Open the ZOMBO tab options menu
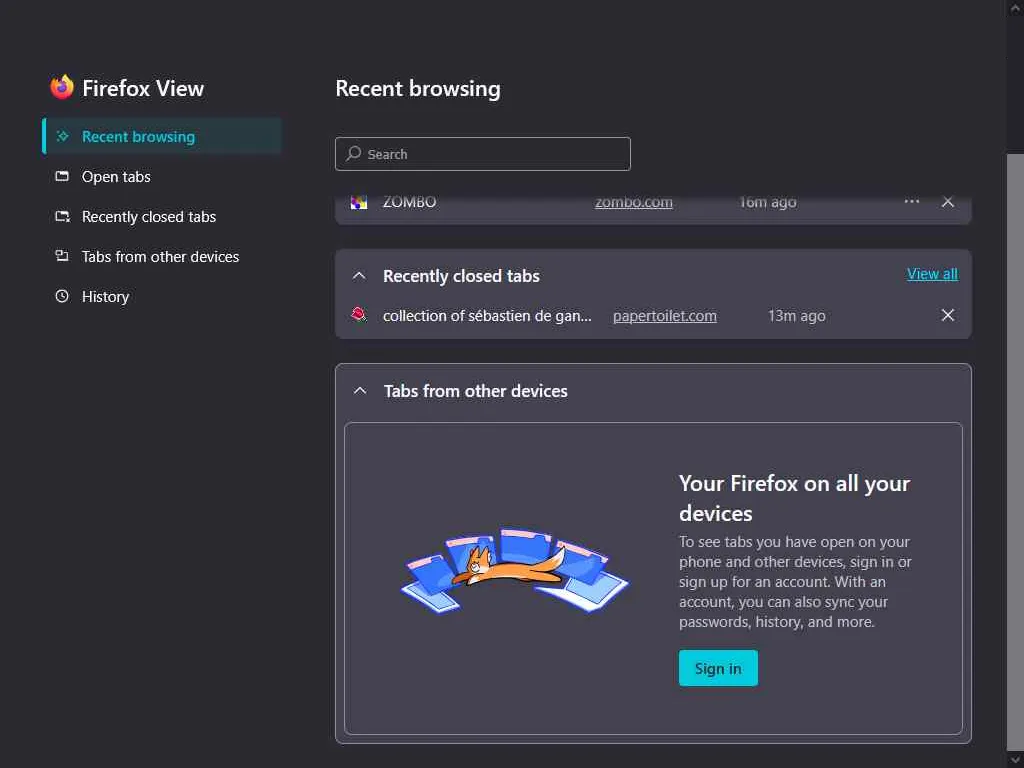1024x768 pixels. click(x=911, y=202)
